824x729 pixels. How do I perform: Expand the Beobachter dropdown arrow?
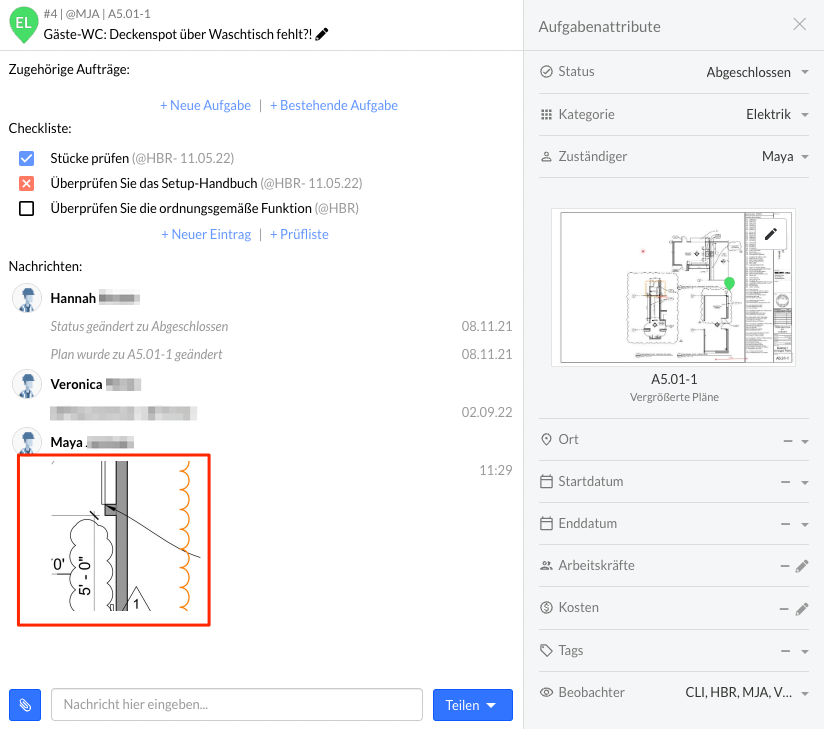pos(805,694)
